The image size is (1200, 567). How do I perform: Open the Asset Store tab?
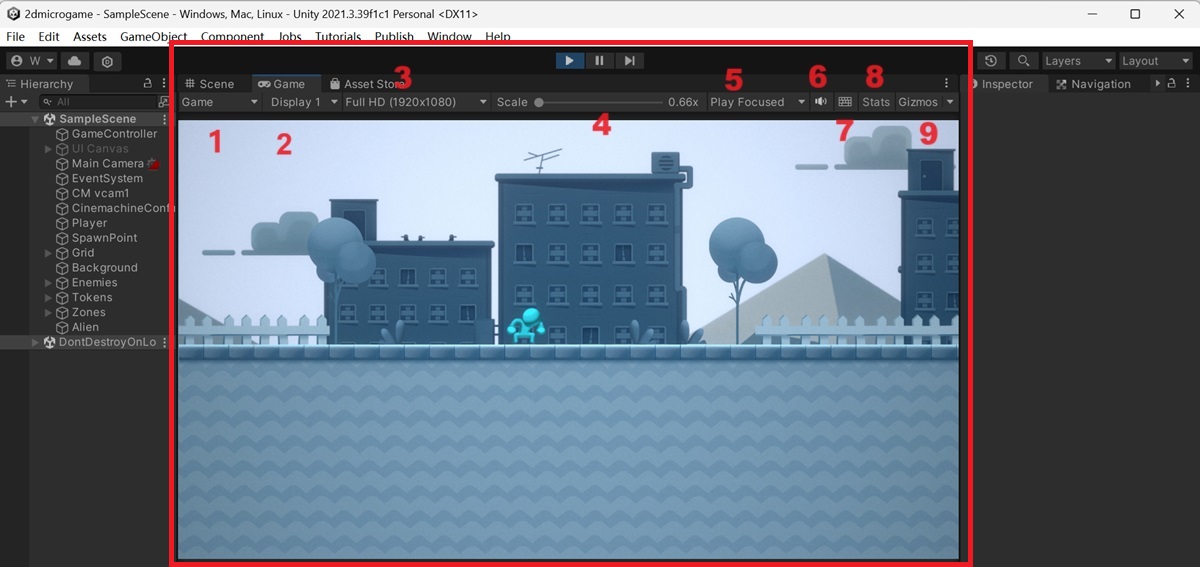click(x=366, y=84)
